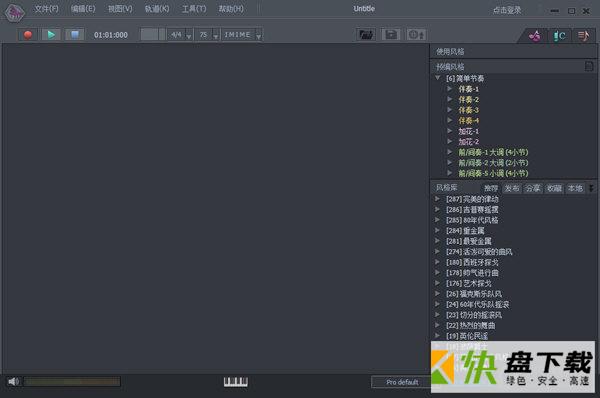Select the [22] 热烈的舞曲 style
Screen dimensions: 600x398
point(470,325)
